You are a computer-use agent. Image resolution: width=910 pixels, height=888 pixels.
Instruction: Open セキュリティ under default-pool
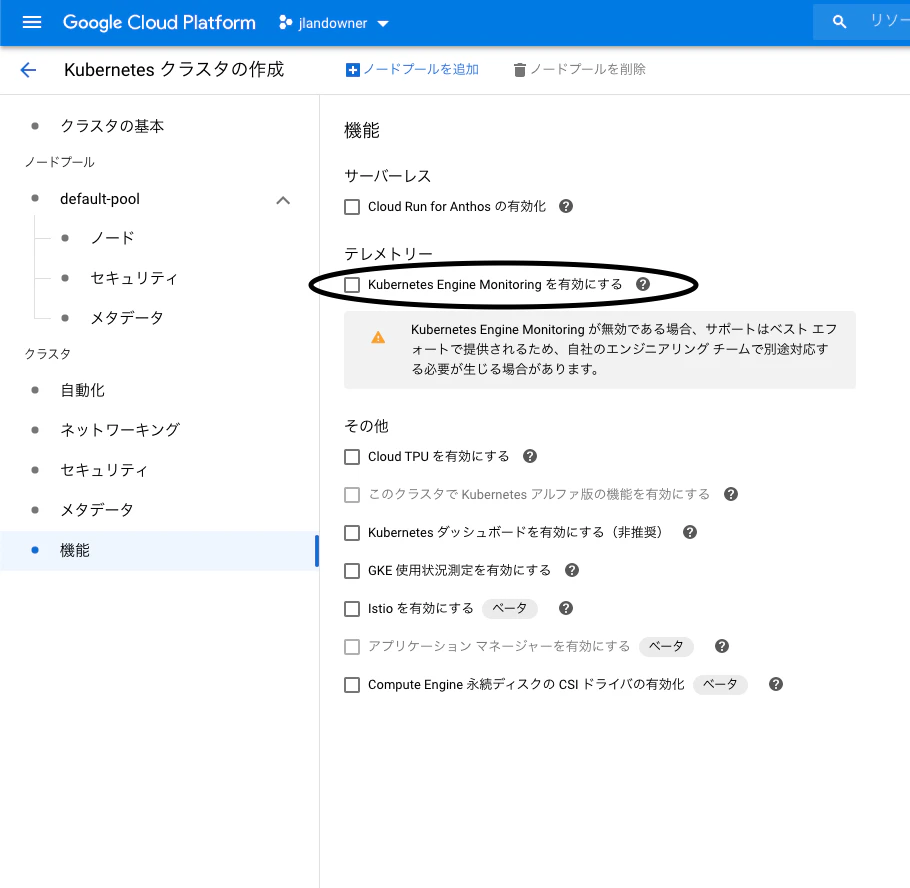[x=134, y=278]
